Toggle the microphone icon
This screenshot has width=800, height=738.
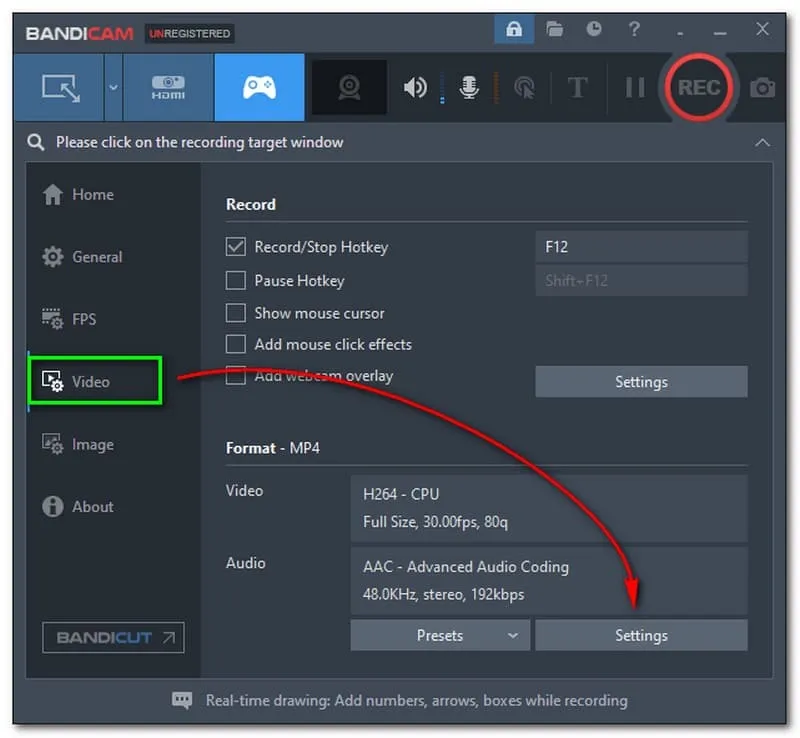[468, 88]
